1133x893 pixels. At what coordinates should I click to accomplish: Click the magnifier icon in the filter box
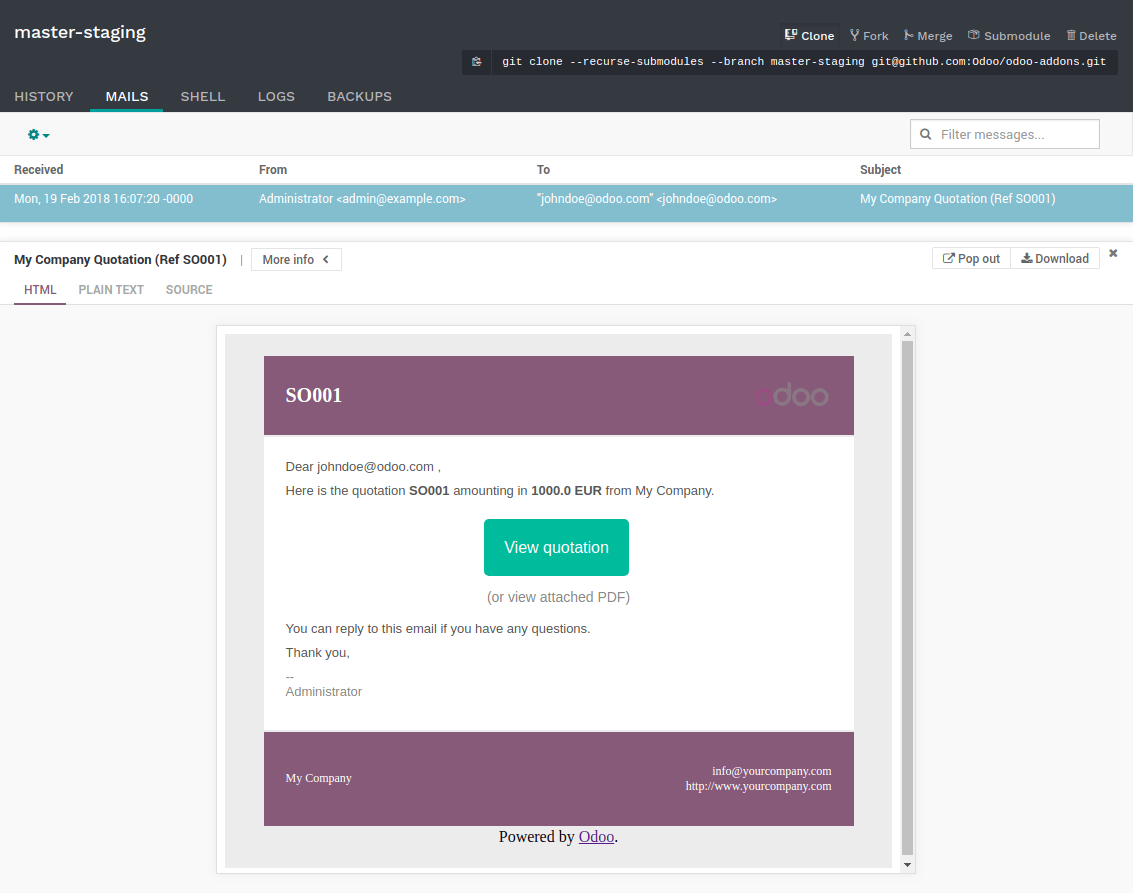click(x=925, y=133)
